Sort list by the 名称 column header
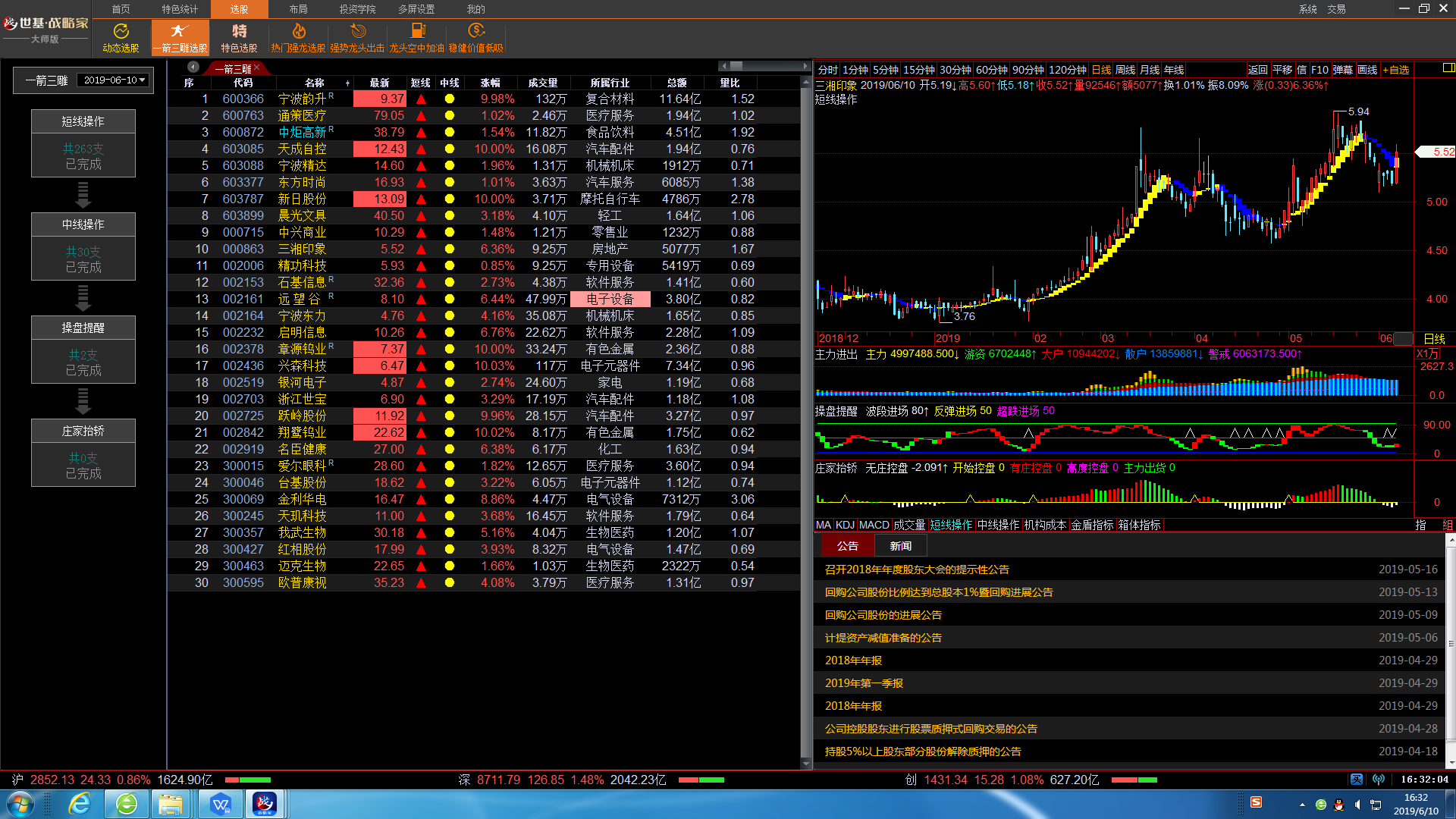The height and width of the screenshot is (819, 1456). coord(314,83)
